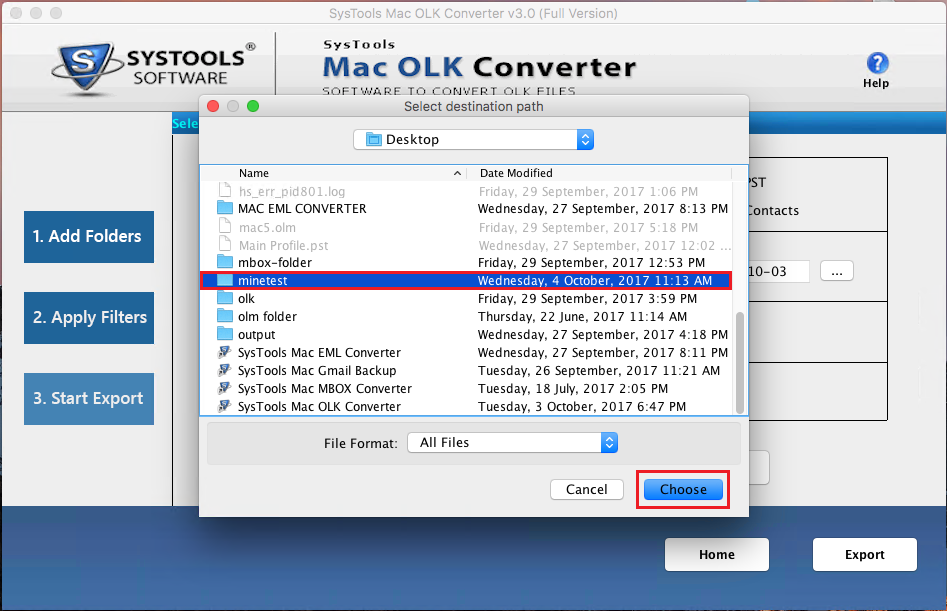
Task: Click SysTools Mac Gmail Backup app icon
Action: pyautogui.click(x=225, y=370)
